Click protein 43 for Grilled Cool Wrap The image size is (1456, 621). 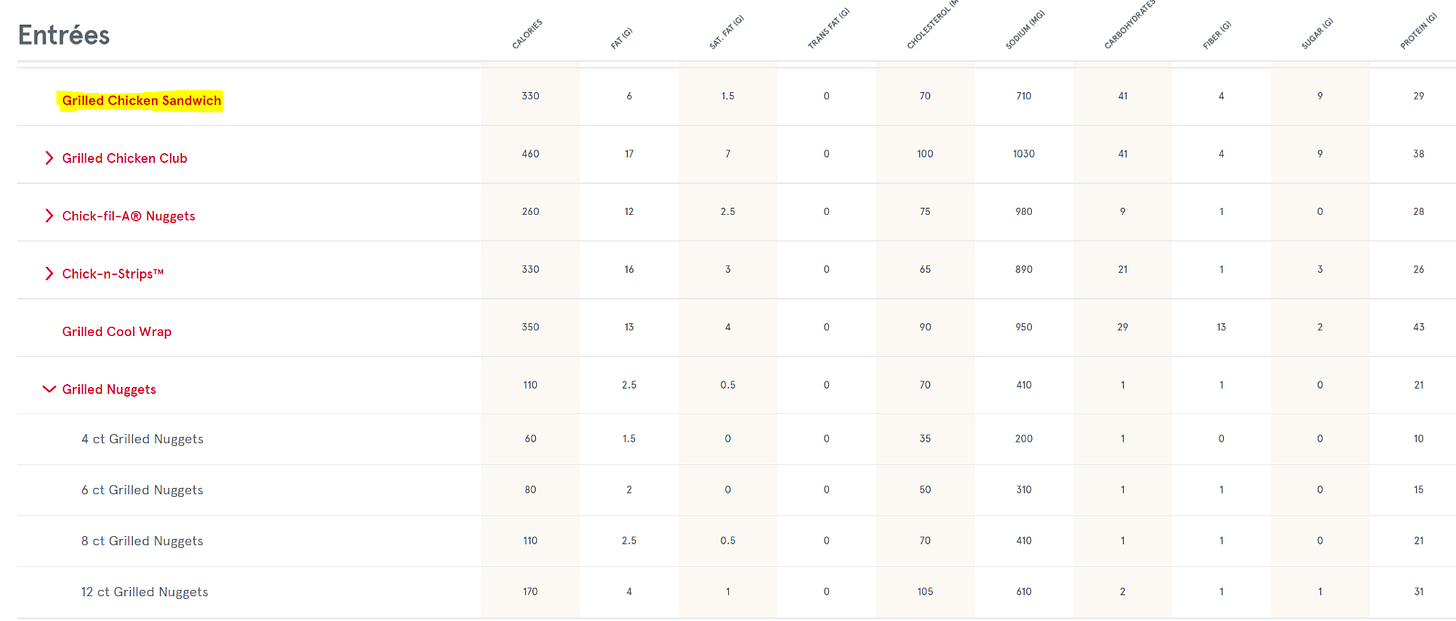point(1418,328)
